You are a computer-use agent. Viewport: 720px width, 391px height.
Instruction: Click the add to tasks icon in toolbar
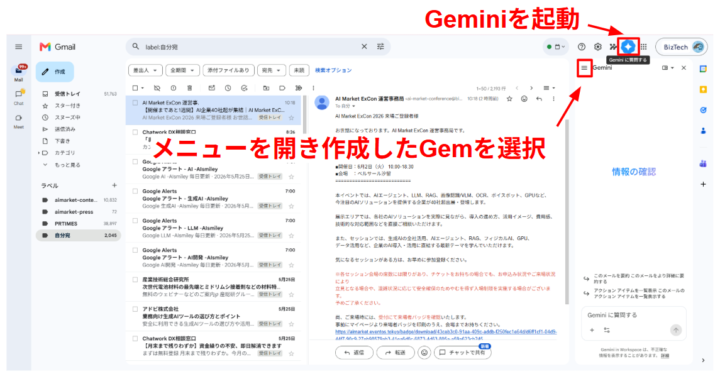(x=244, y=88)
